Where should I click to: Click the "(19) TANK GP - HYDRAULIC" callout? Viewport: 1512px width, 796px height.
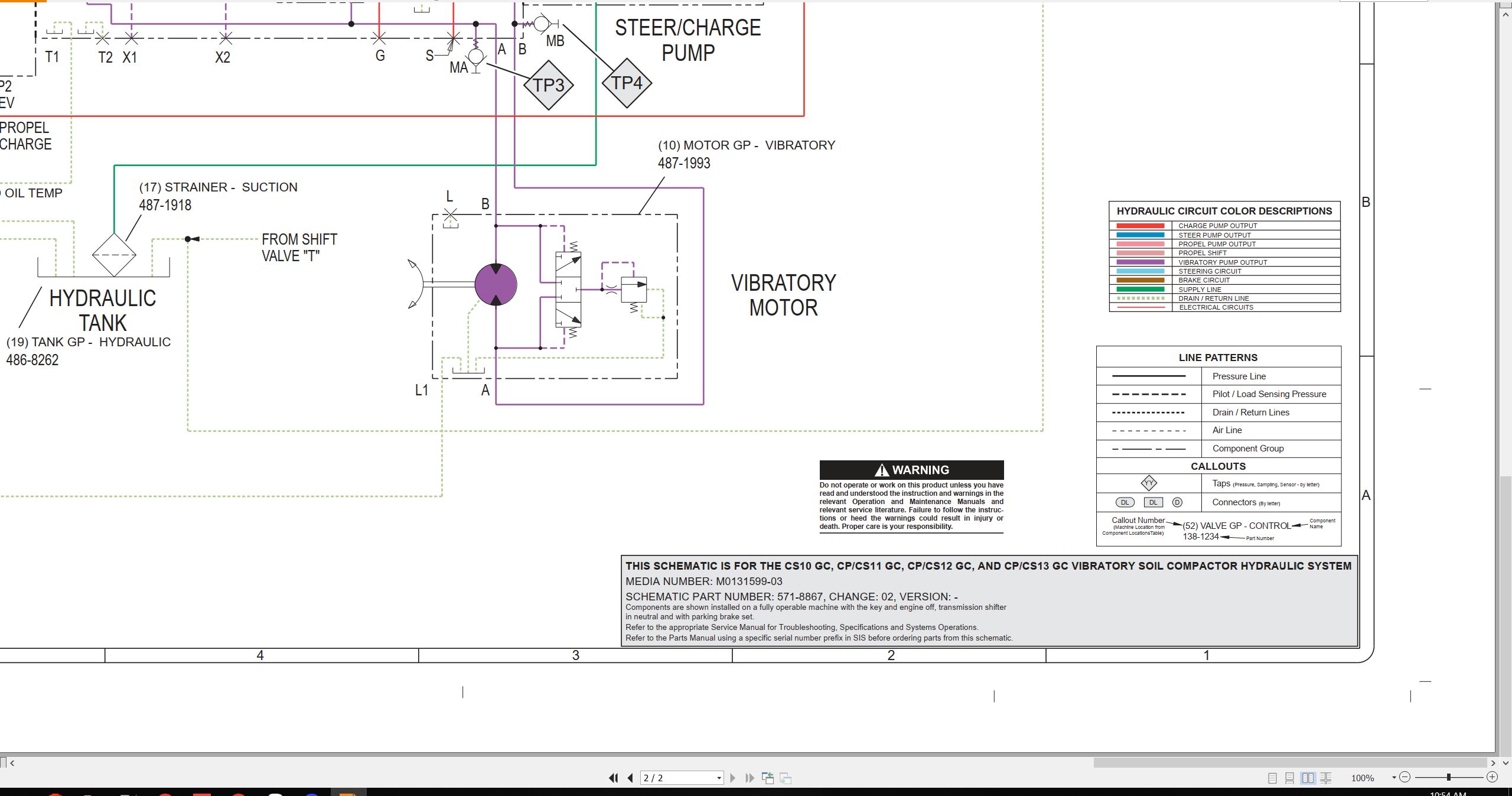[x=88, y=342]
